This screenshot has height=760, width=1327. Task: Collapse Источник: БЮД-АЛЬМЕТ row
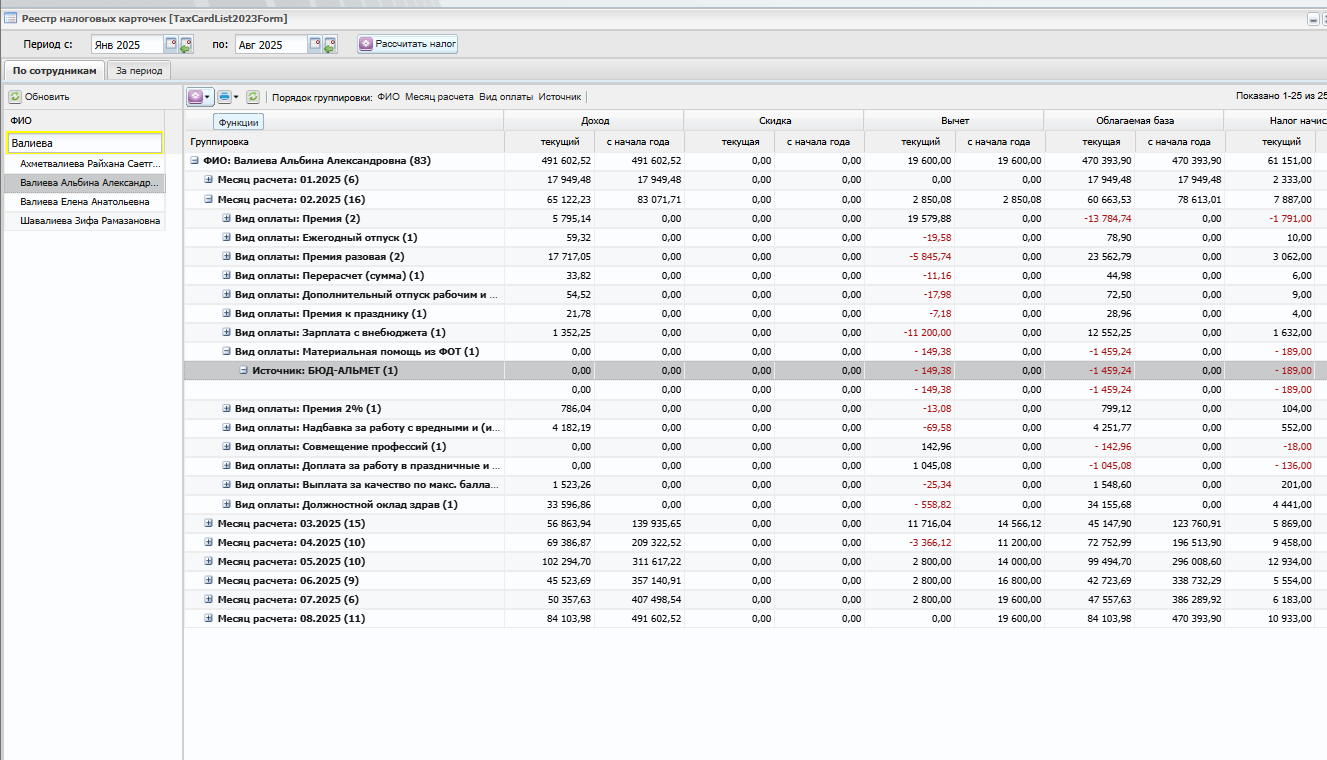[243, 370]
